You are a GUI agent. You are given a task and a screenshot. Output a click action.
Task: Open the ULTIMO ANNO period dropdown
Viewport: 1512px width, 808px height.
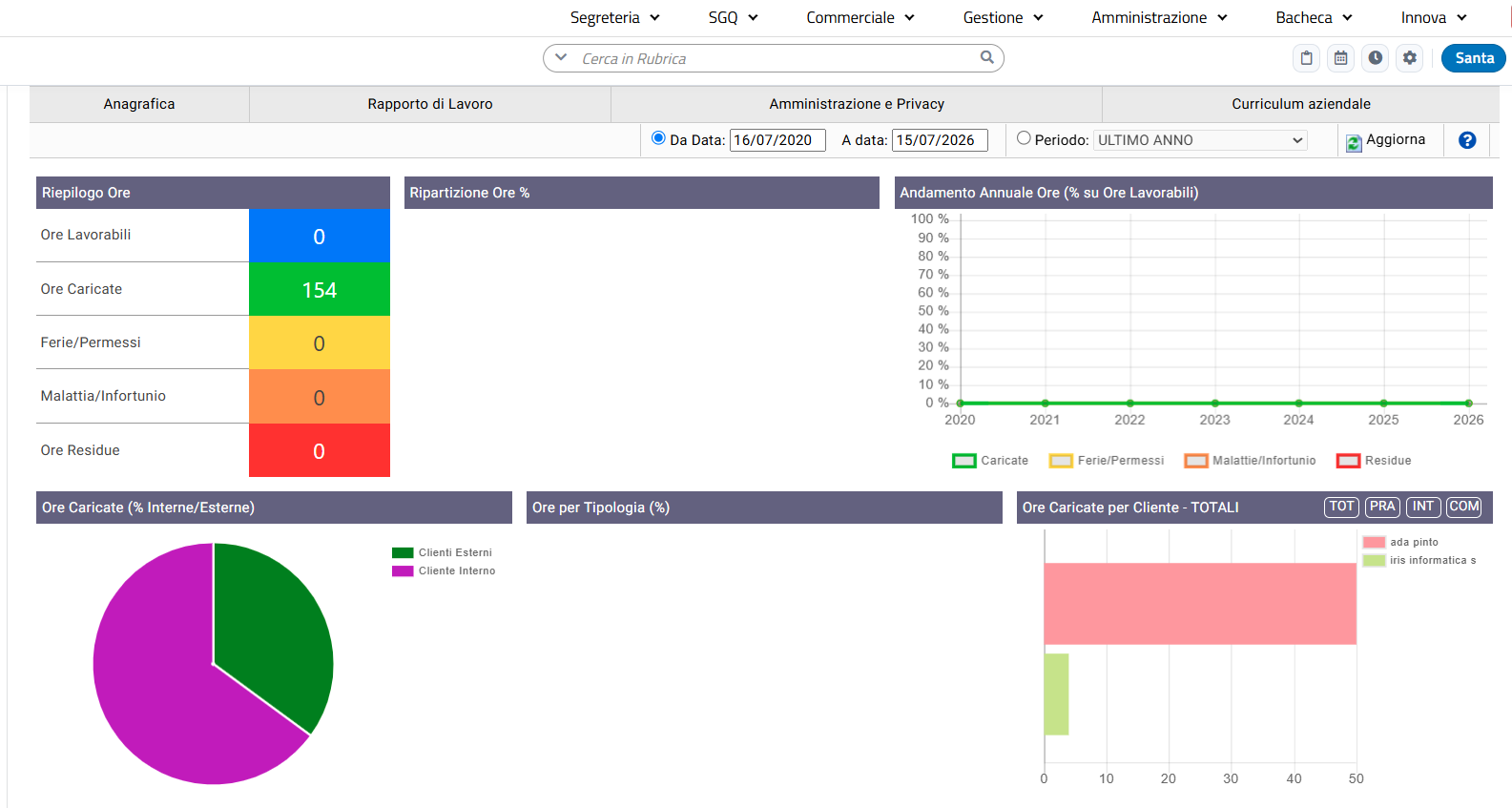pyautogui.click(x=1200, y=140)
